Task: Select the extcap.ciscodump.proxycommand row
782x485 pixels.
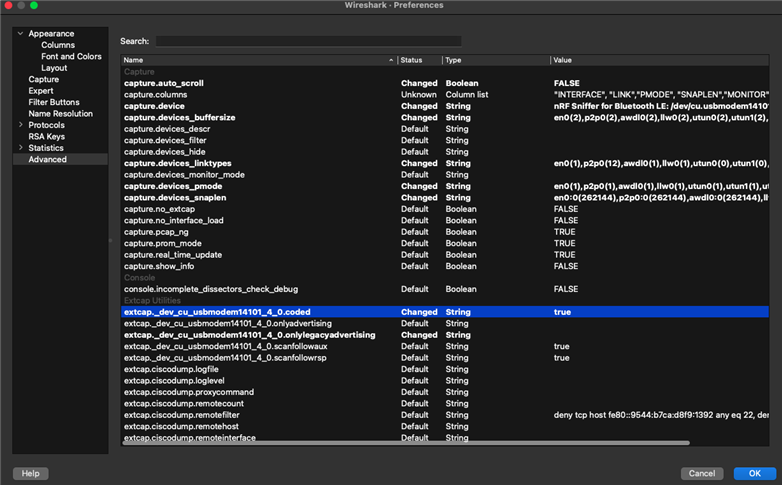Action: [x=445, y=392]
